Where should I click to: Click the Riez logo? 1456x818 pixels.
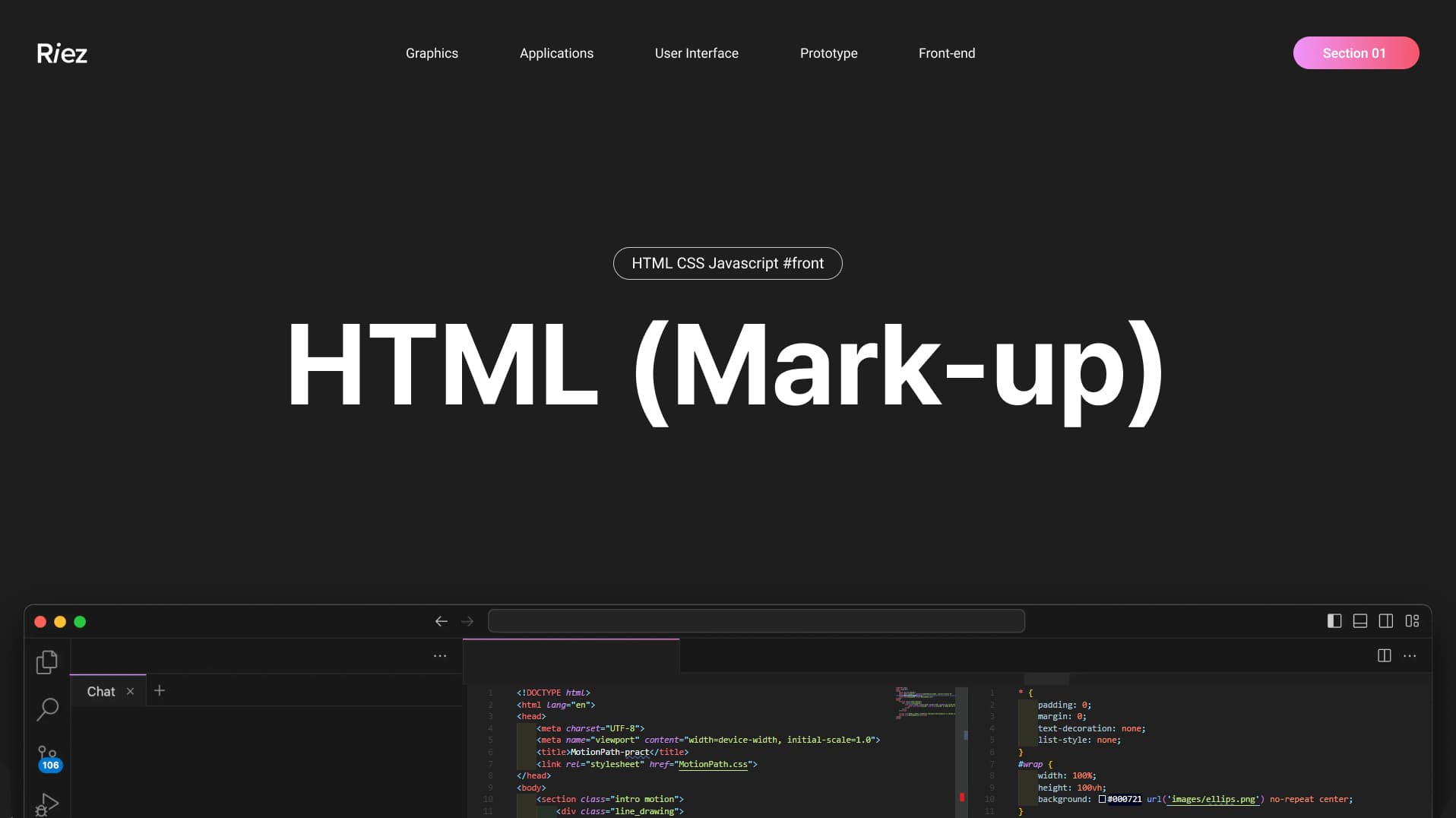point(62,53)
